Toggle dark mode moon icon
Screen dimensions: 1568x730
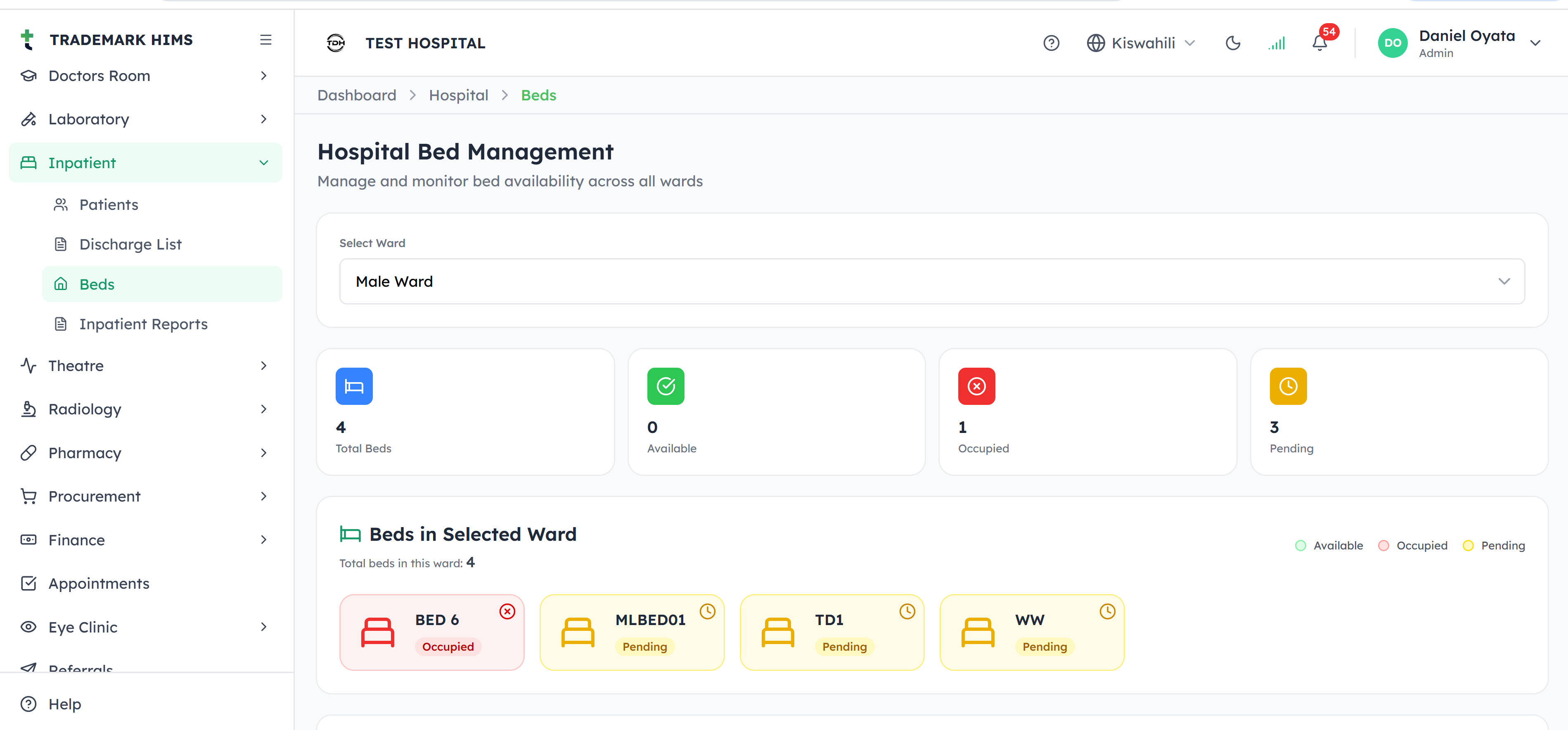pyautogui.click(x=1233, y=43)
